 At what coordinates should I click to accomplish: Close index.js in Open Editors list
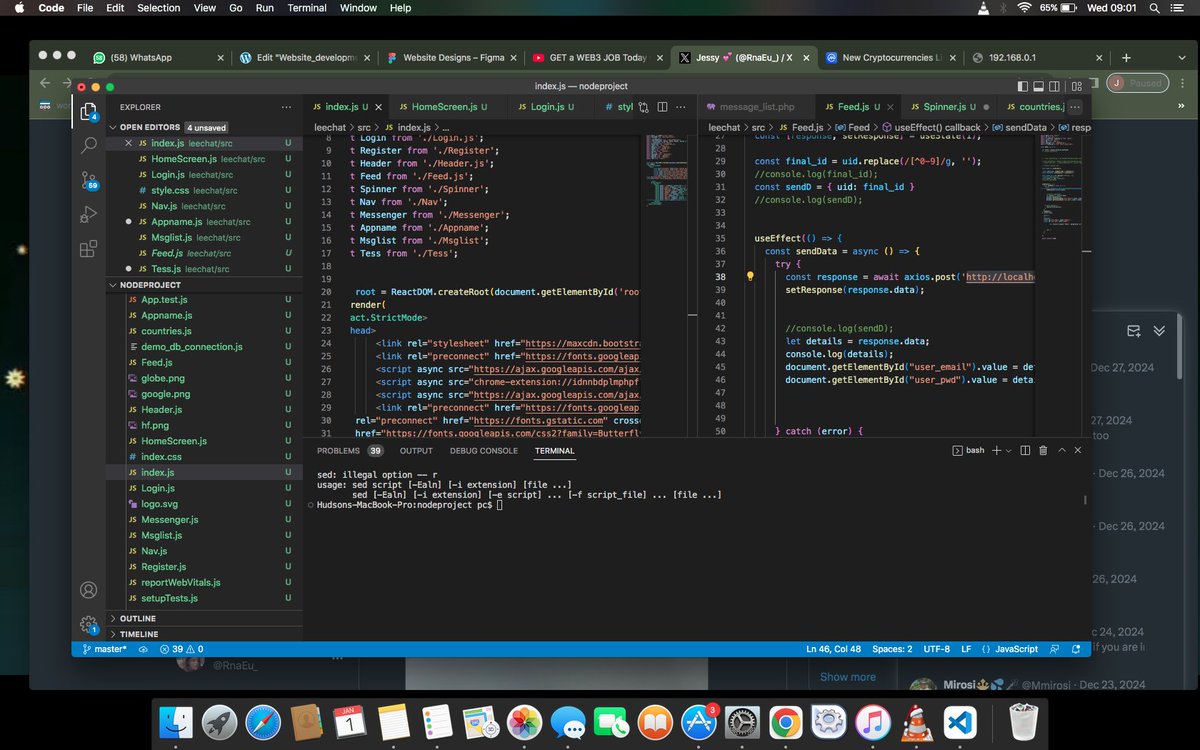(128, 143)
